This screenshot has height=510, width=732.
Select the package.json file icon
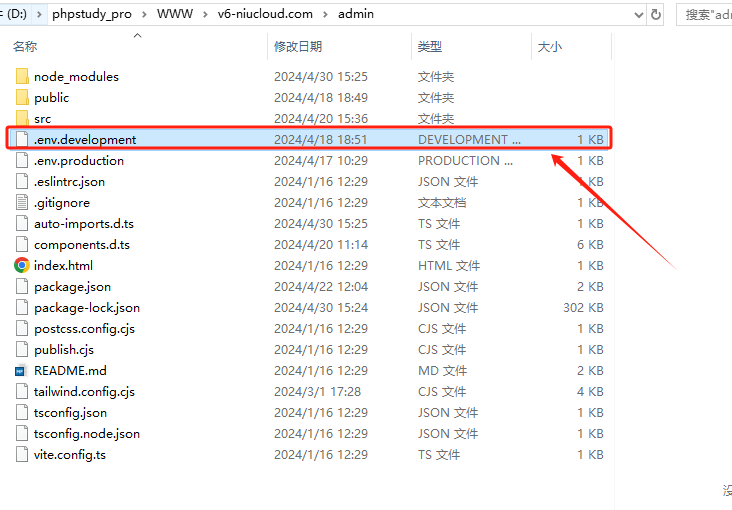point(22,286)
